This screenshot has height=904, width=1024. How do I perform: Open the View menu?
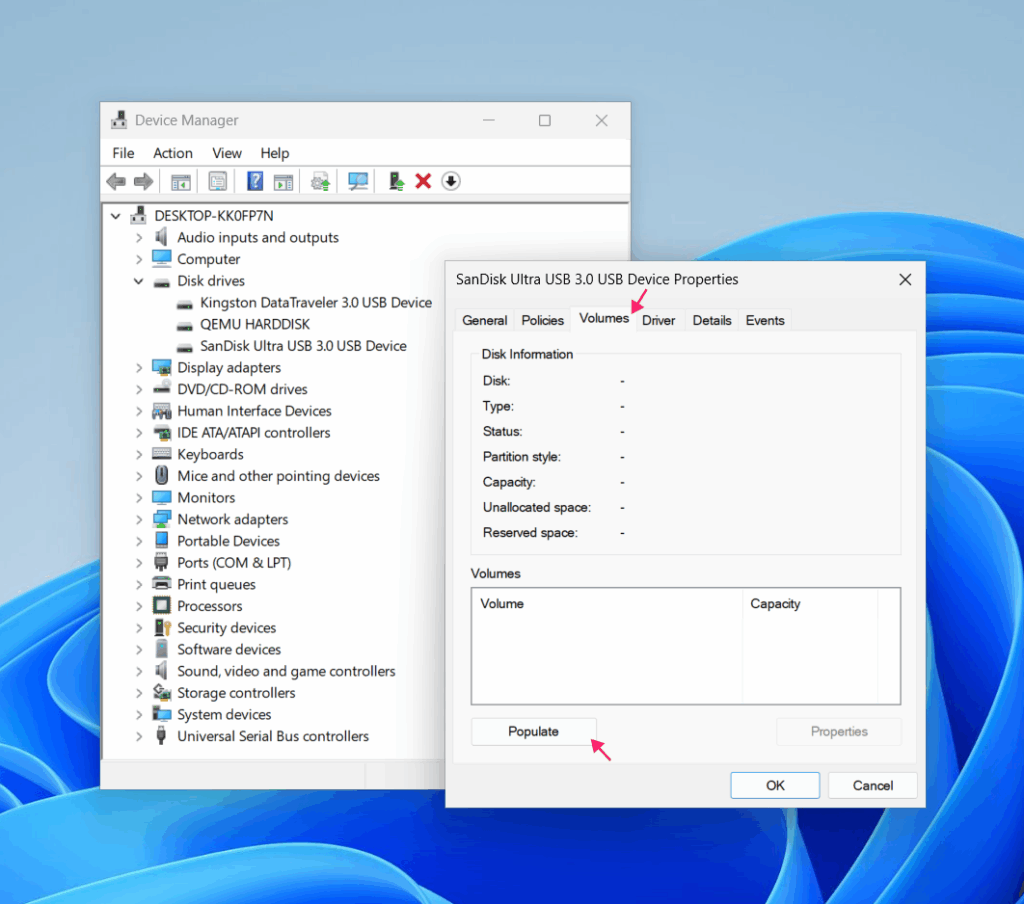click(227, 153)
